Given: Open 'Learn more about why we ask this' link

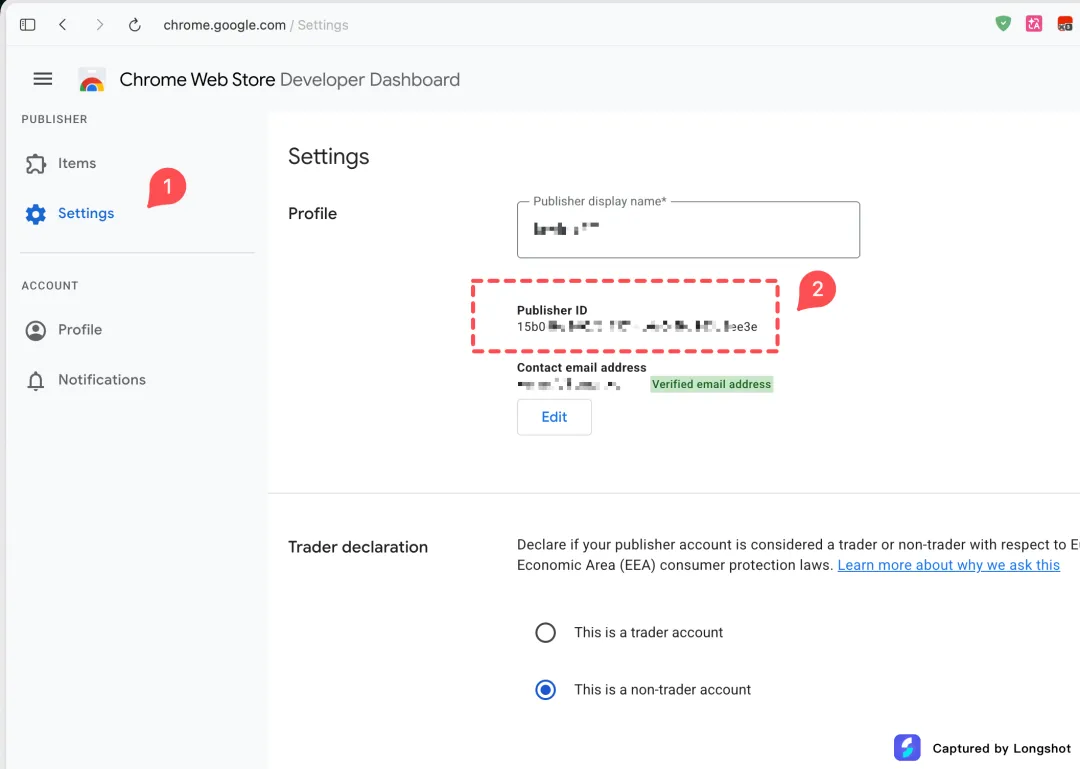Looking at the screenshot, I should coord(948,565).
